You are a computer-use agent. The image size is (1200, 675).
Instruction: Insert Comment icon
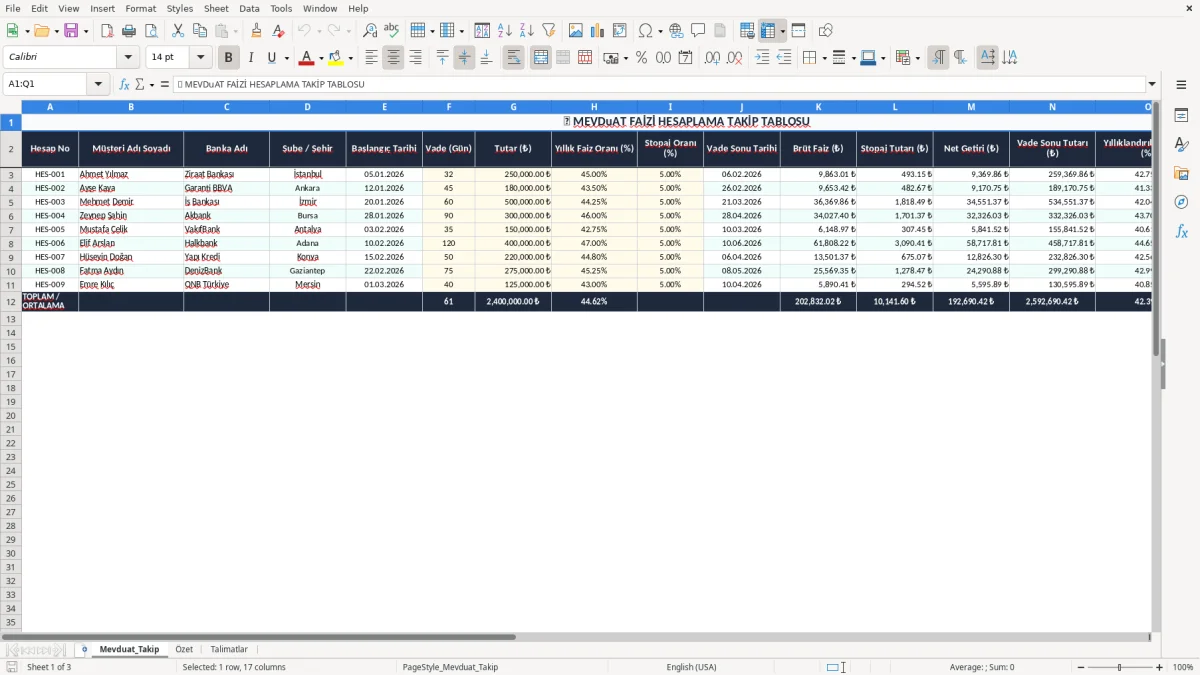(698, 31)
